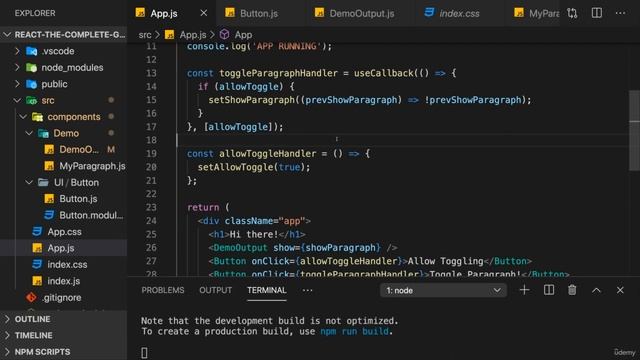
Task: Open the editor more actions menu
Action: (x=620, y=13)
